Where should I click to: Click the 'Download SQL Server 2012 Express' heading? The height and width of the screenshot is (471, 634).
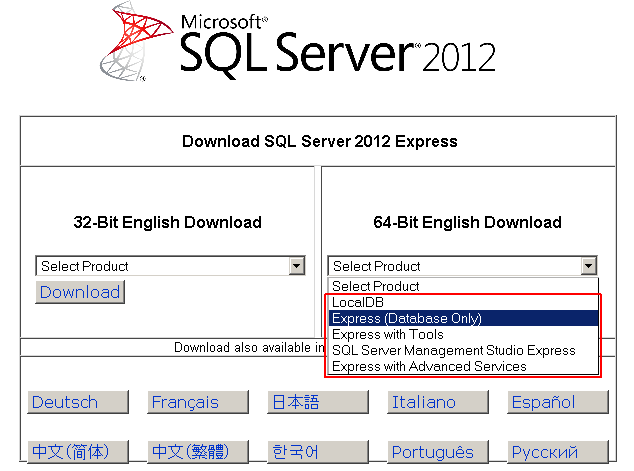click(320, 142)
